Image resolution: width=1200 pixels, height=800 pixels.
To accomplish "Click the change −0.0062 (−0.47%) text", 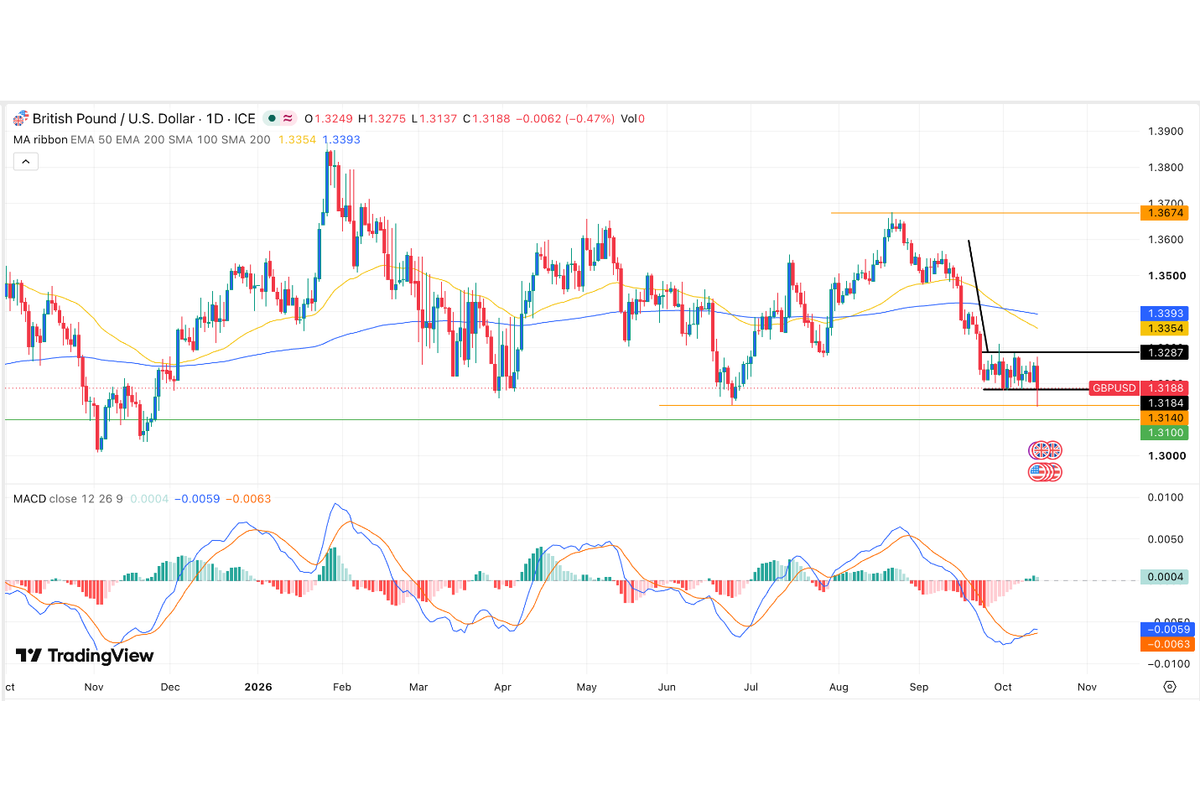I will tap(567, 118).
